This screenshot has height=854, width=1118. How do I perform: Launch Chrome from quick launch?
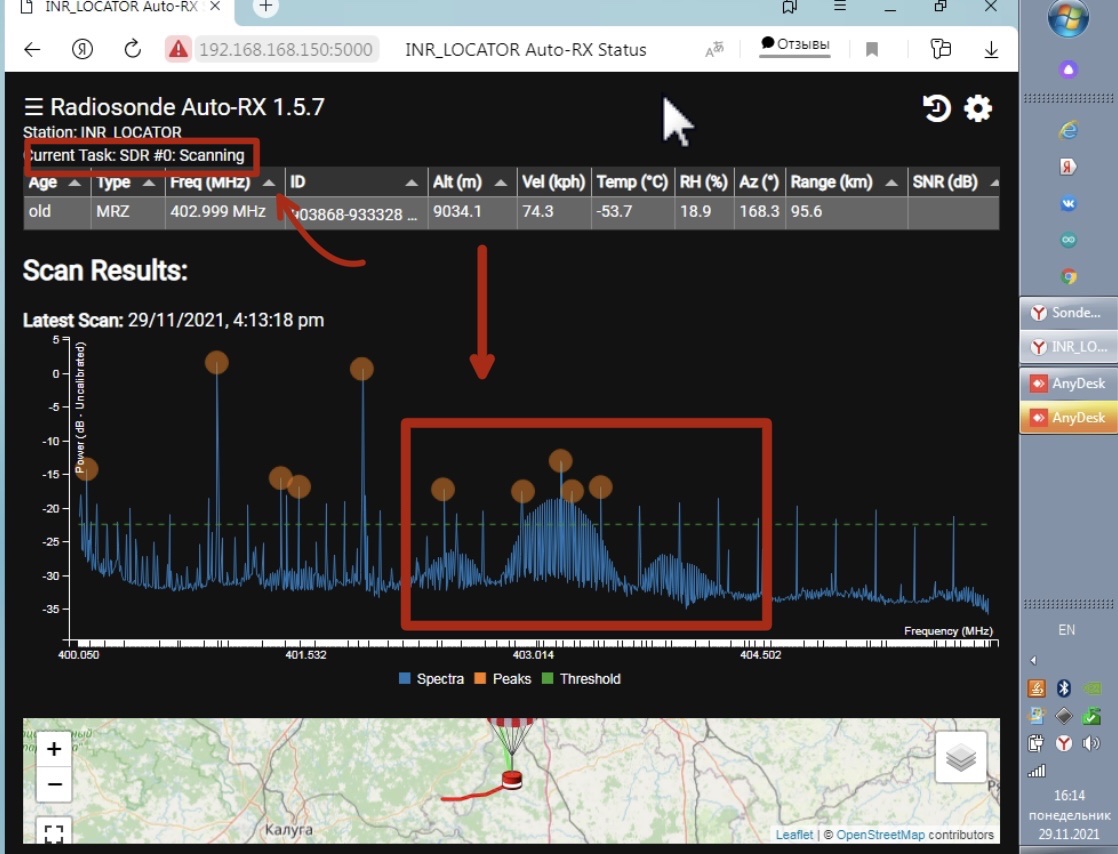(x=1067, y=277)
